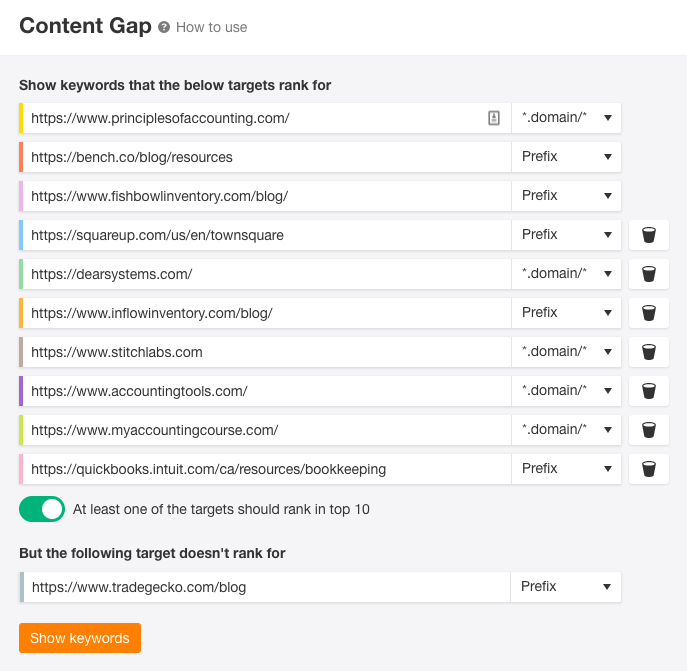Delete the inflowinventory.com blog target
The image size is (687, 671).
point(649,313)
